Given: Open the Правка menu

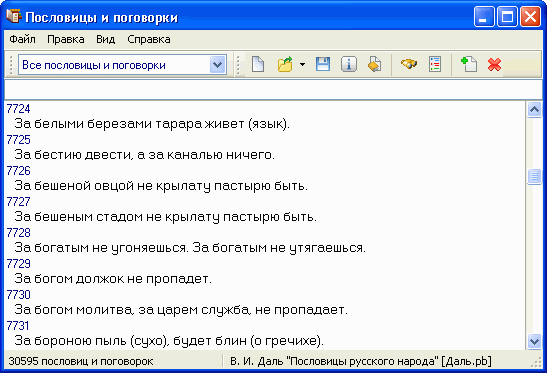Looking at the screenshot, I should coord(66,39).
